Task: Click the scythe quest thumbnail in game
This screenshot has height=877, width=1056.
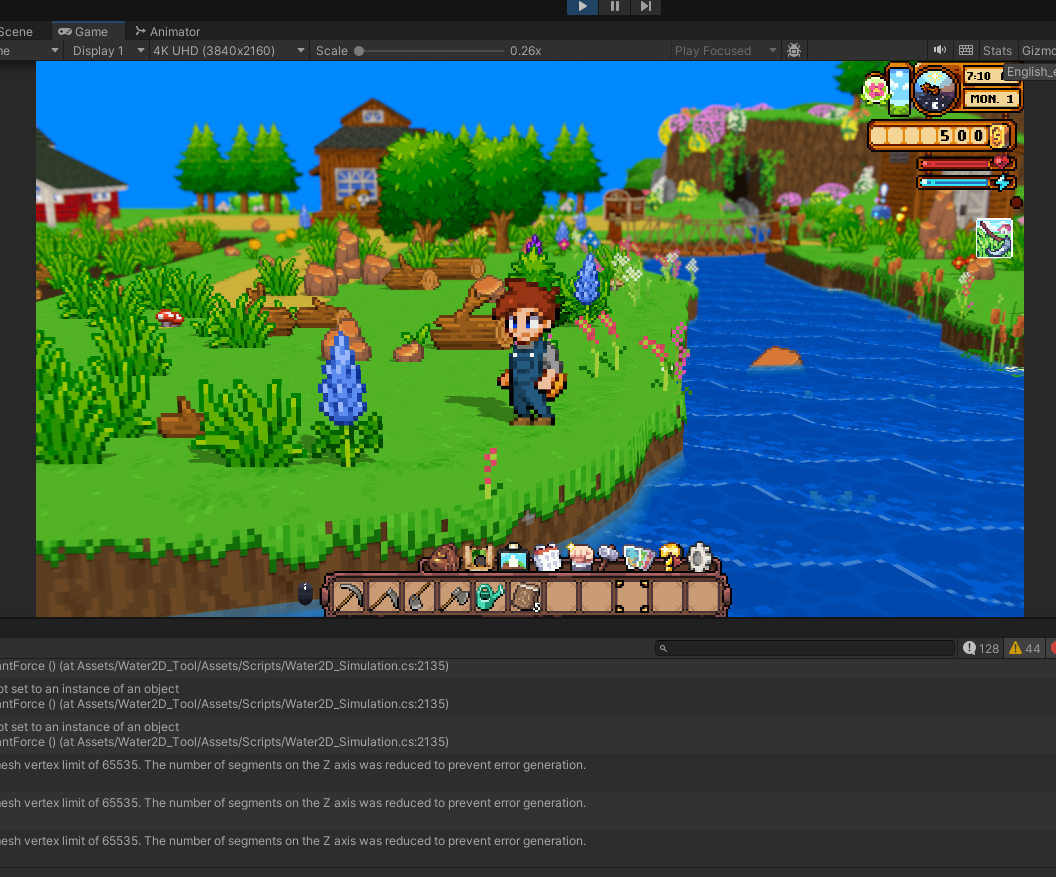Action: point(994,240)
